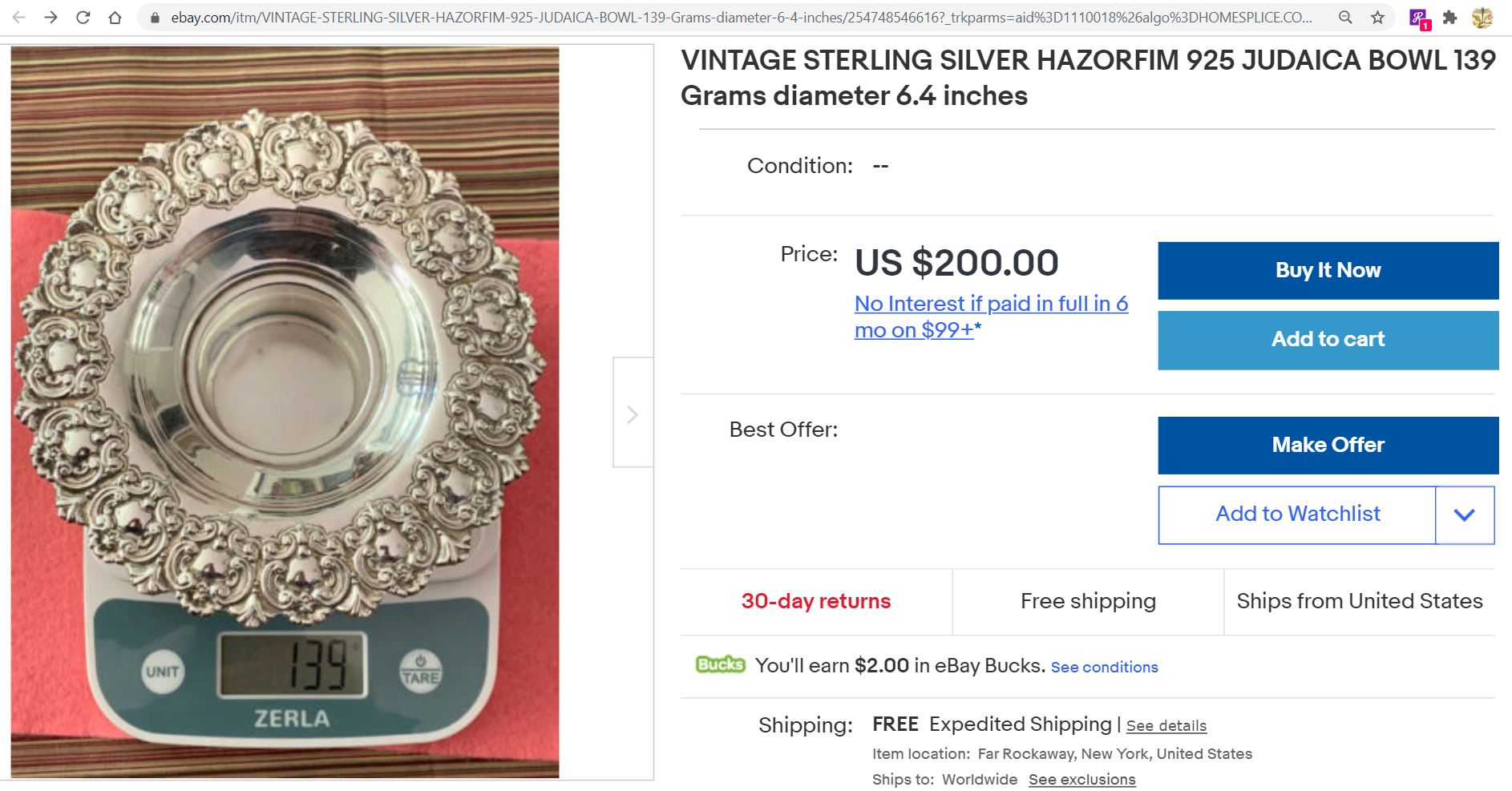Open the browser profile avatar
This screenshot has width=1512, height=791.
[1482, 17]
